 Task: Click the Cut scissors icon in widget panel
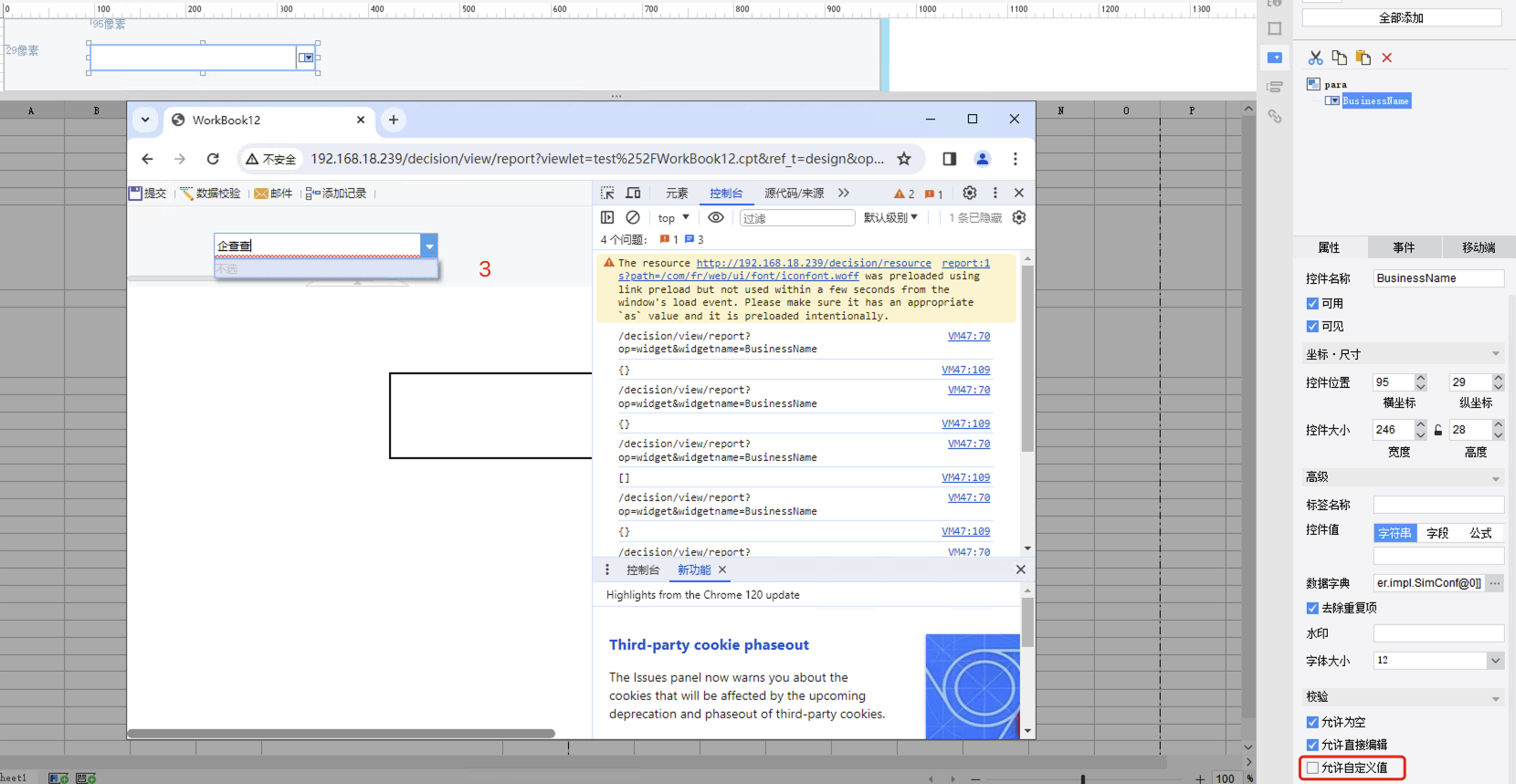pyautogui.click(x=1315, y=57)
